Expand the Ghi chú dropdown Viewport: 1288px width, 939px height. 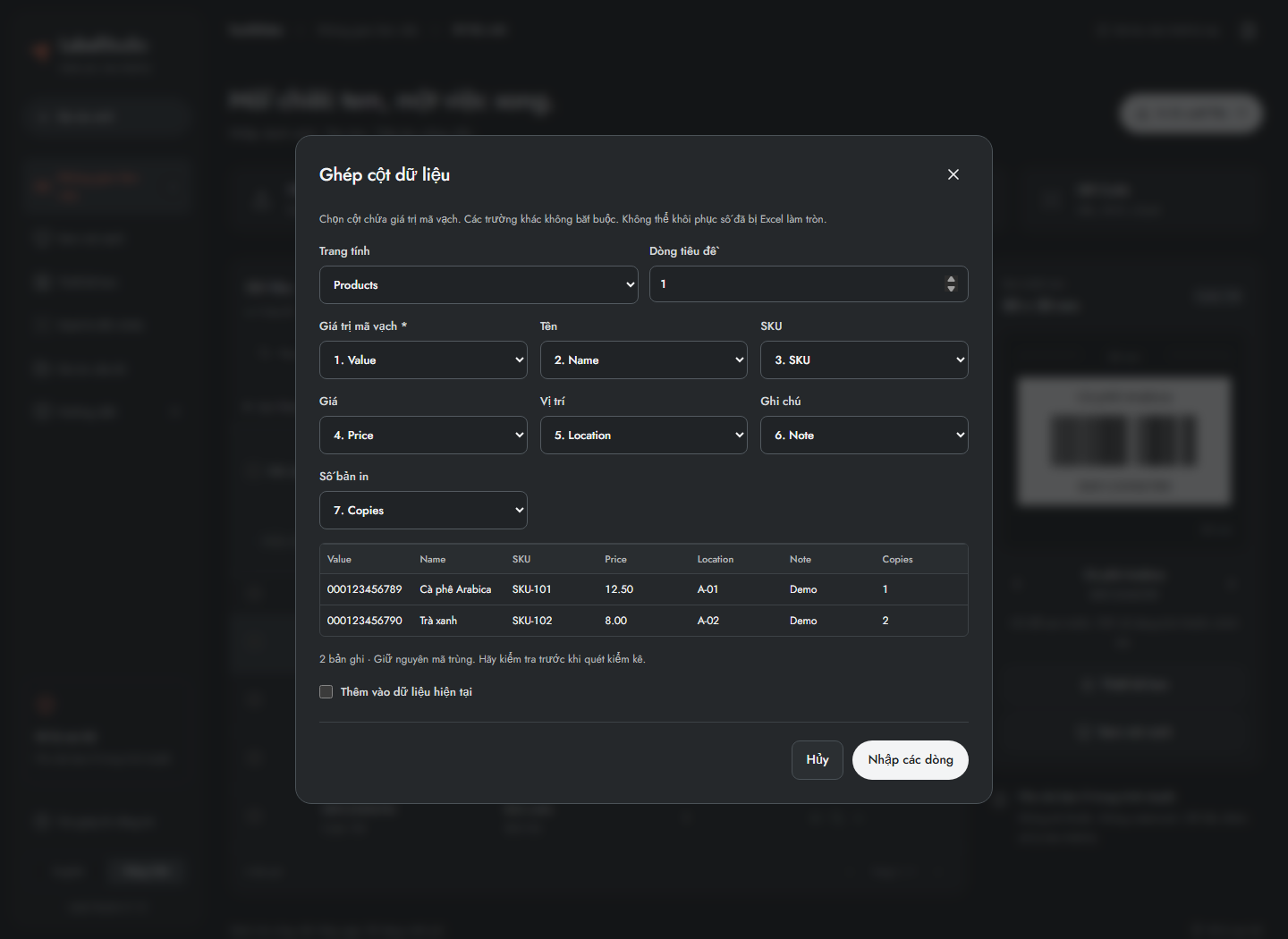[x=864, y=435]
